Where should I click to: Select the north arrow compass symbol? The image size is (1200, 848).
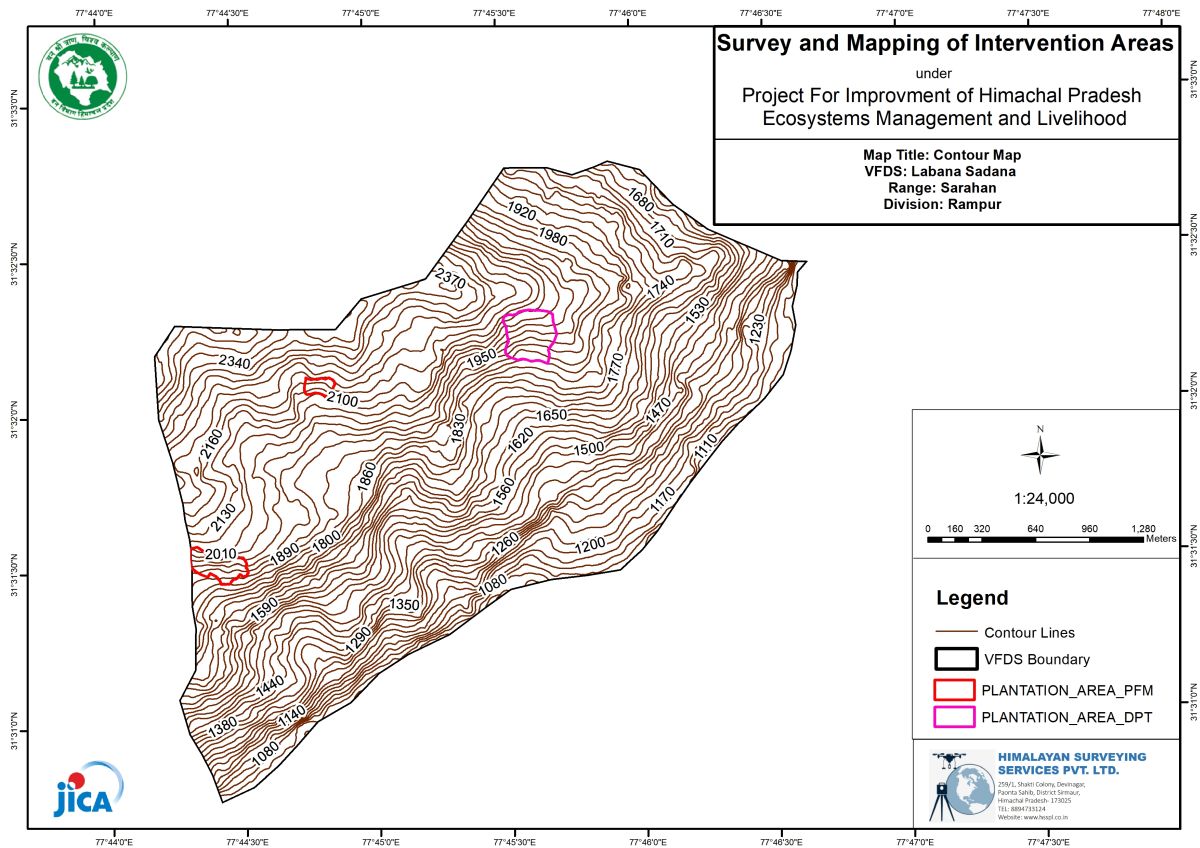click(x=1040, y=454)
